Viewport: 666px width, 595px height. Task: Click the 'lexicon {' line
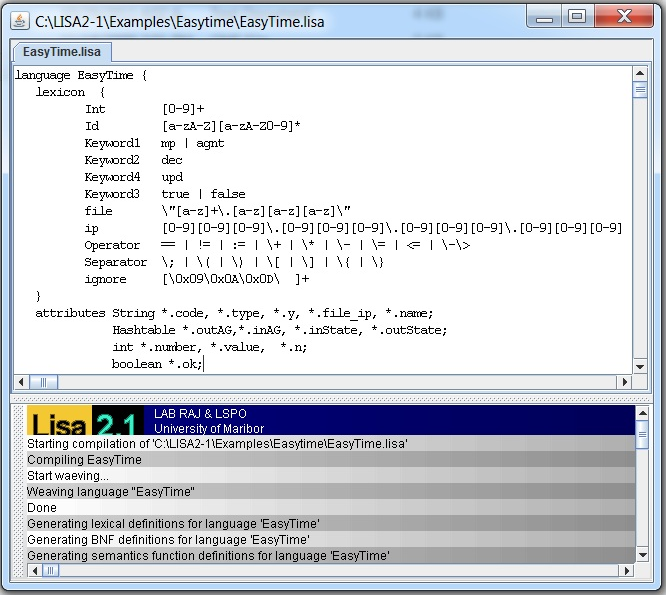coord(70,92)
